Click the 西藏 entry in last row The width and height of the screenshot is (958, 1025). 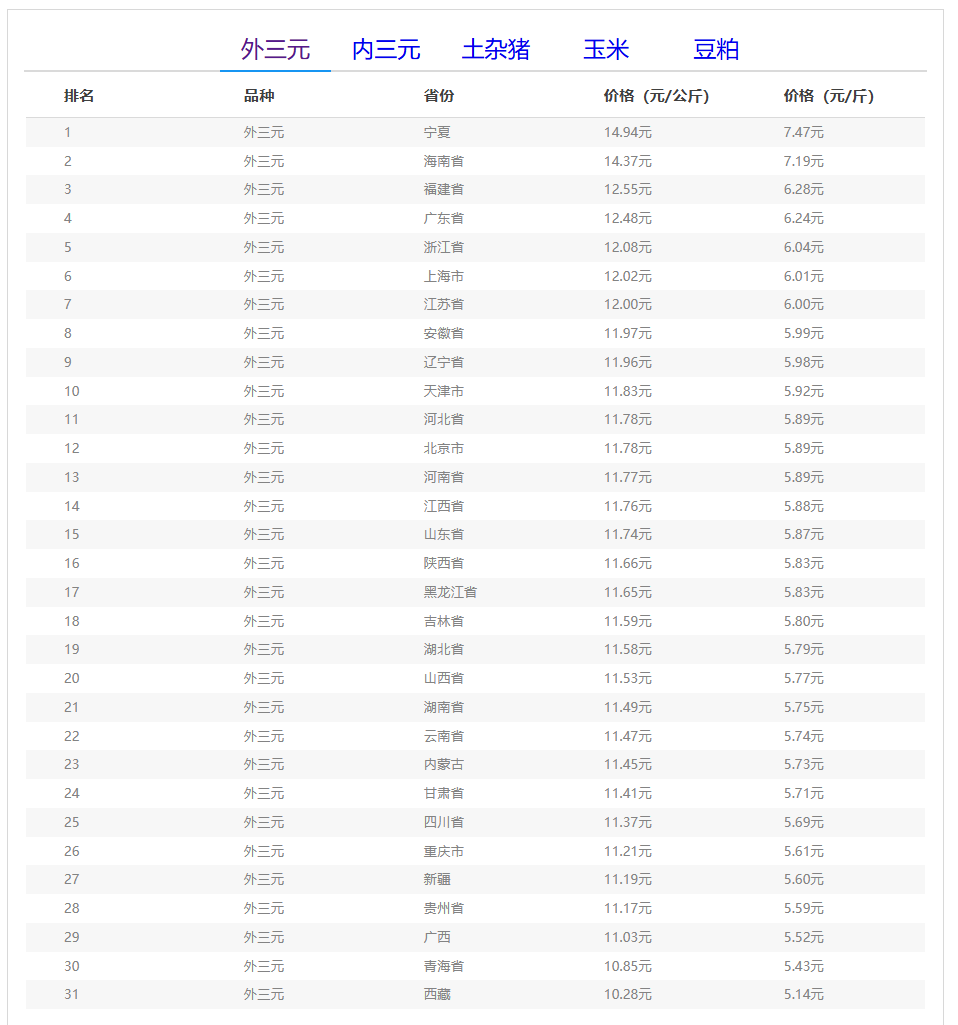click(x=437, y=994)
